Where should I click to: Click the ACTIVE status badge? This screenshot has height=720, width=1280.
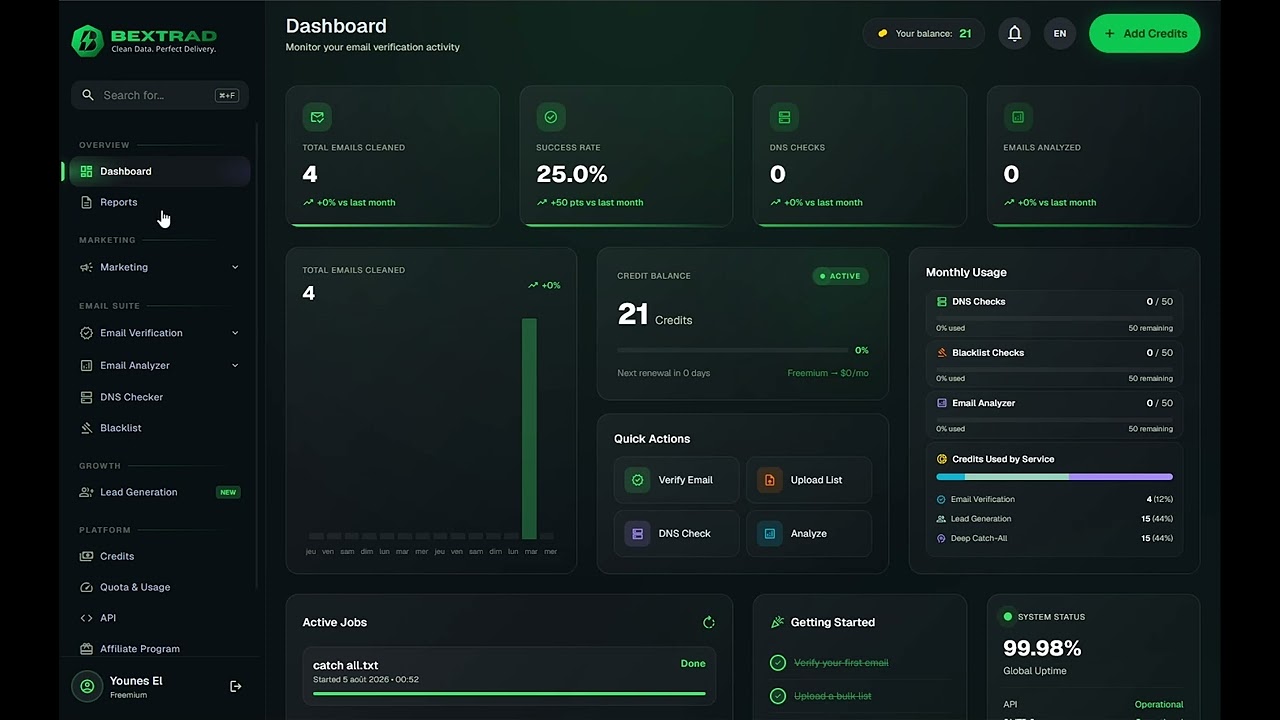840,276
